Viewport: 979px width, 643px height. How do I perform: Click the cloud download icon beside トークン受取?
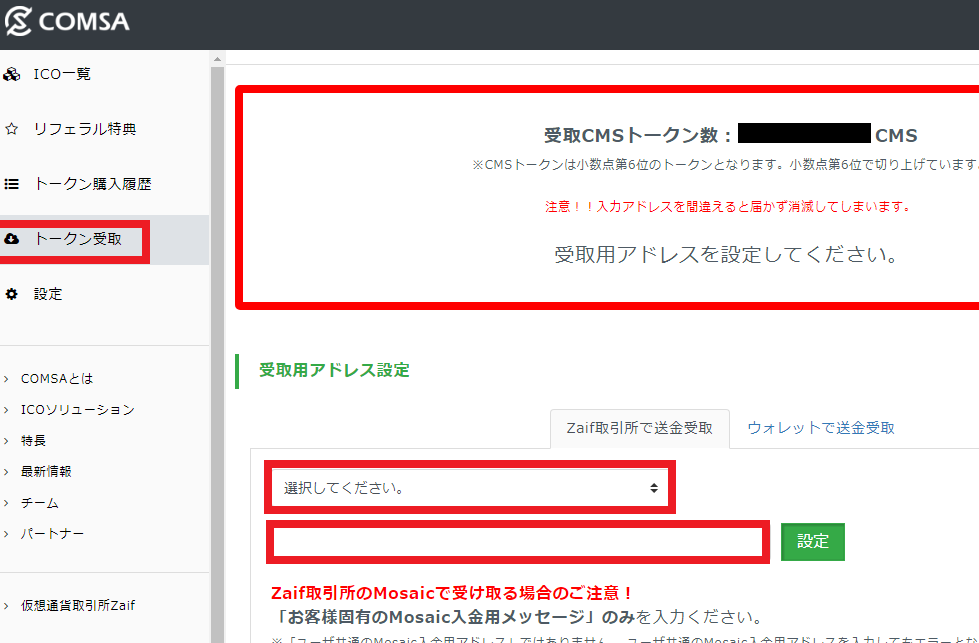point(11,239)
